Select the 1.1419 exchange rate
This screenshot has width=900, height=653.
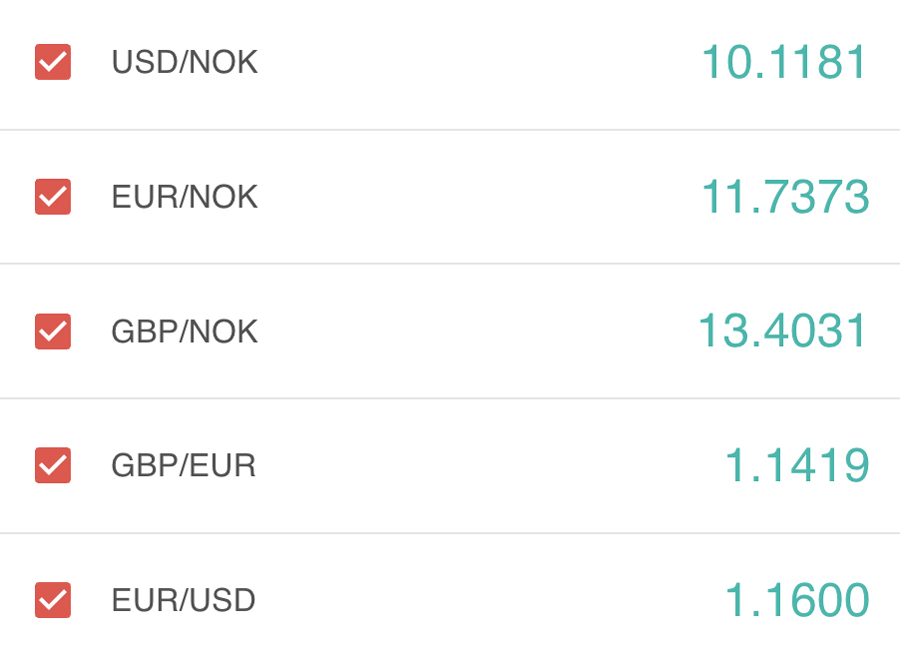click(x=796, y=465)
